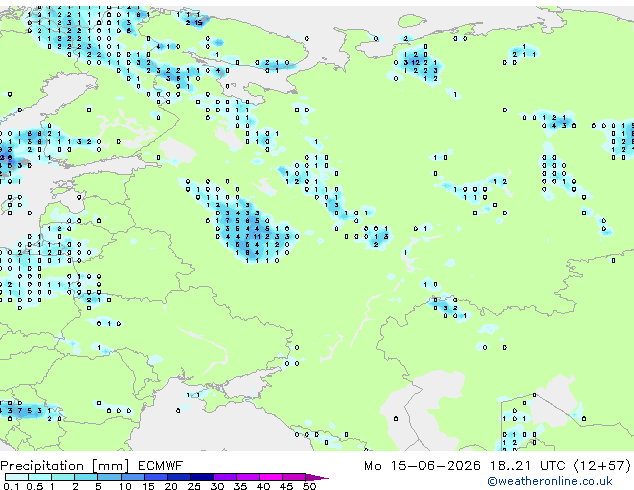Click the weatheronline.co.uk copyright link
This screenshot has width=634, height=490.
tap(550, 481)
